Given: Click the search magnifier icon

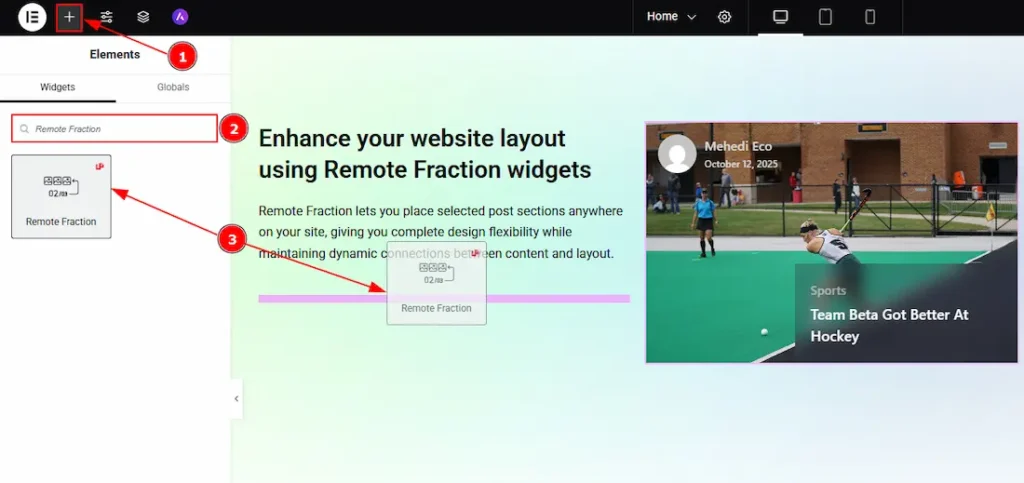Looking at the screenshot, I should pyautogui.click(x=24, y=129).
